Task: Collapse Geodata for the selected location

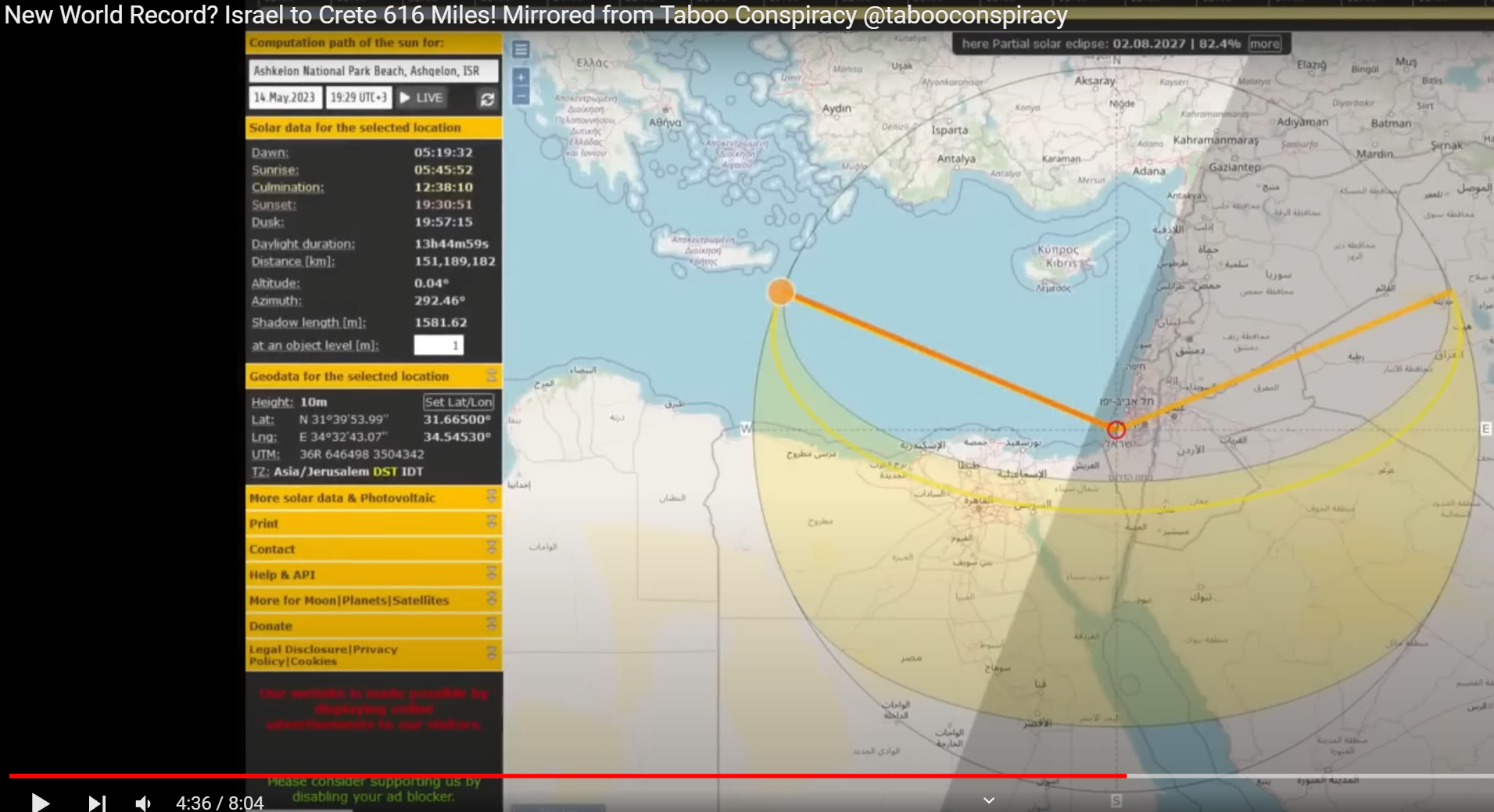Action: 491,376
